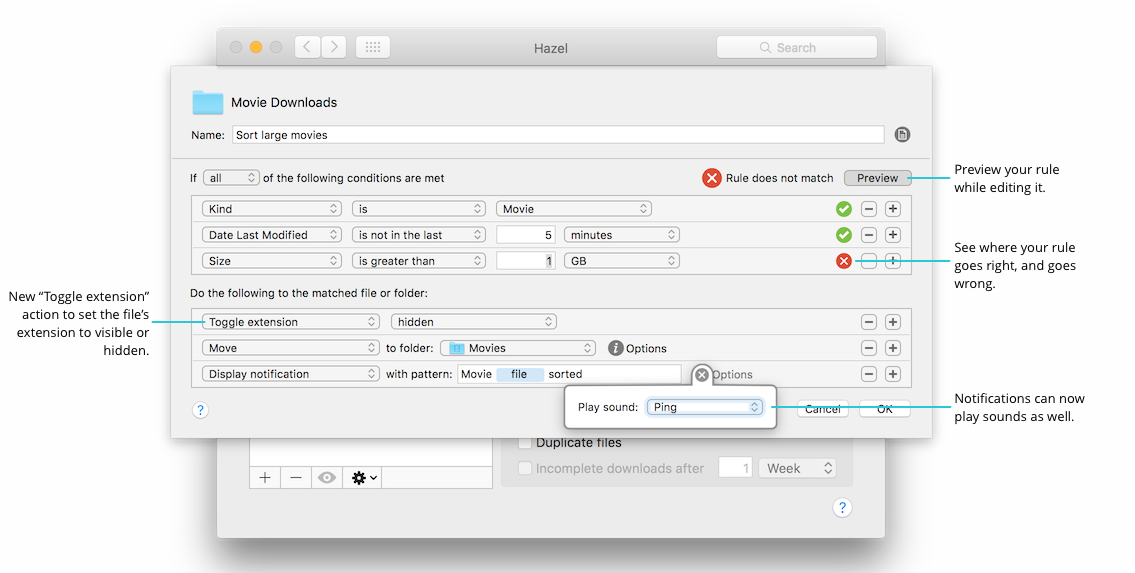Click the Cancel button
Image resolution: width=1135 pixels, height=573 pixels.
click(x=823, y=409)
